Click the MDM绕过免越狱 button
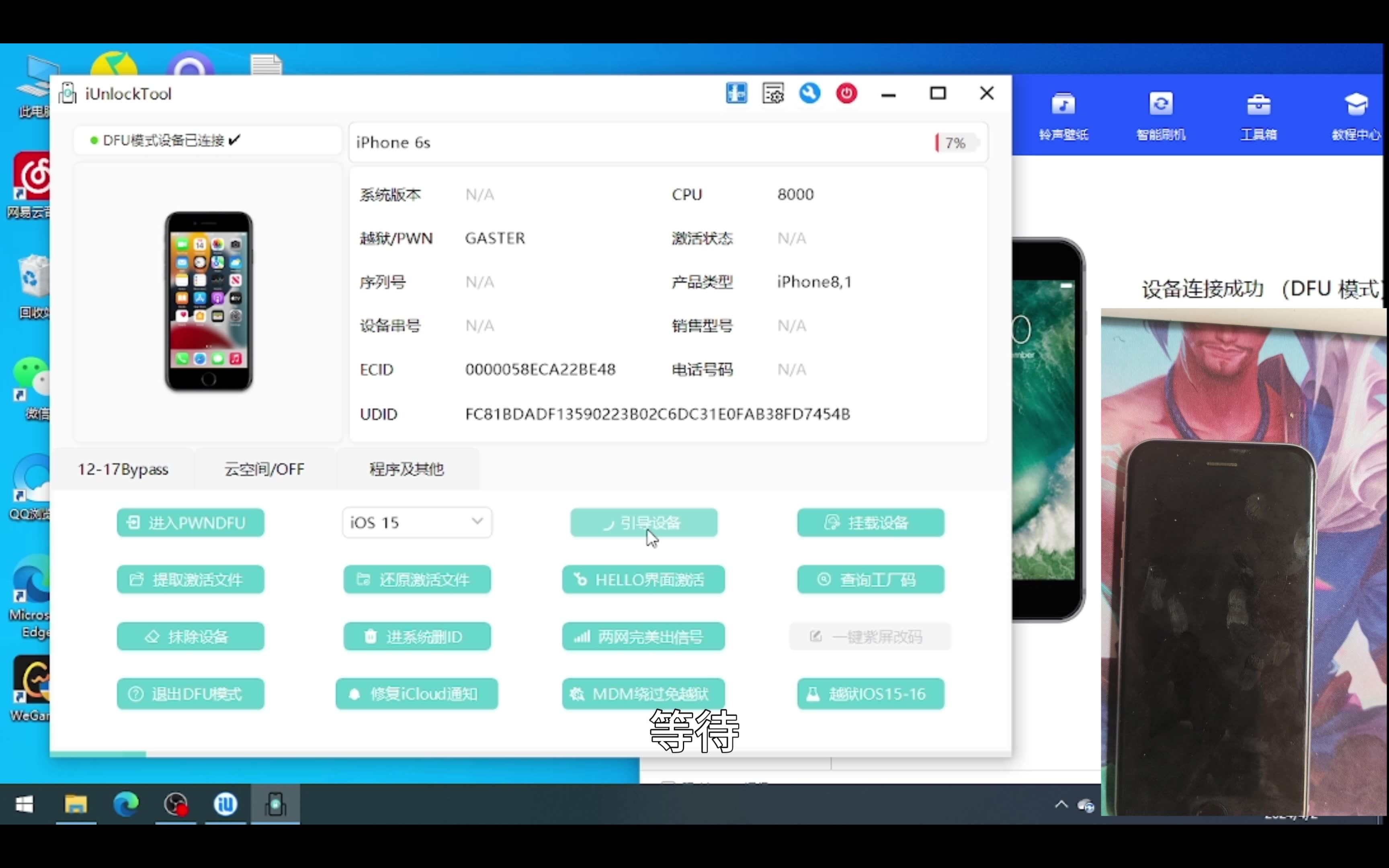1389x868 pixels. 643,694
